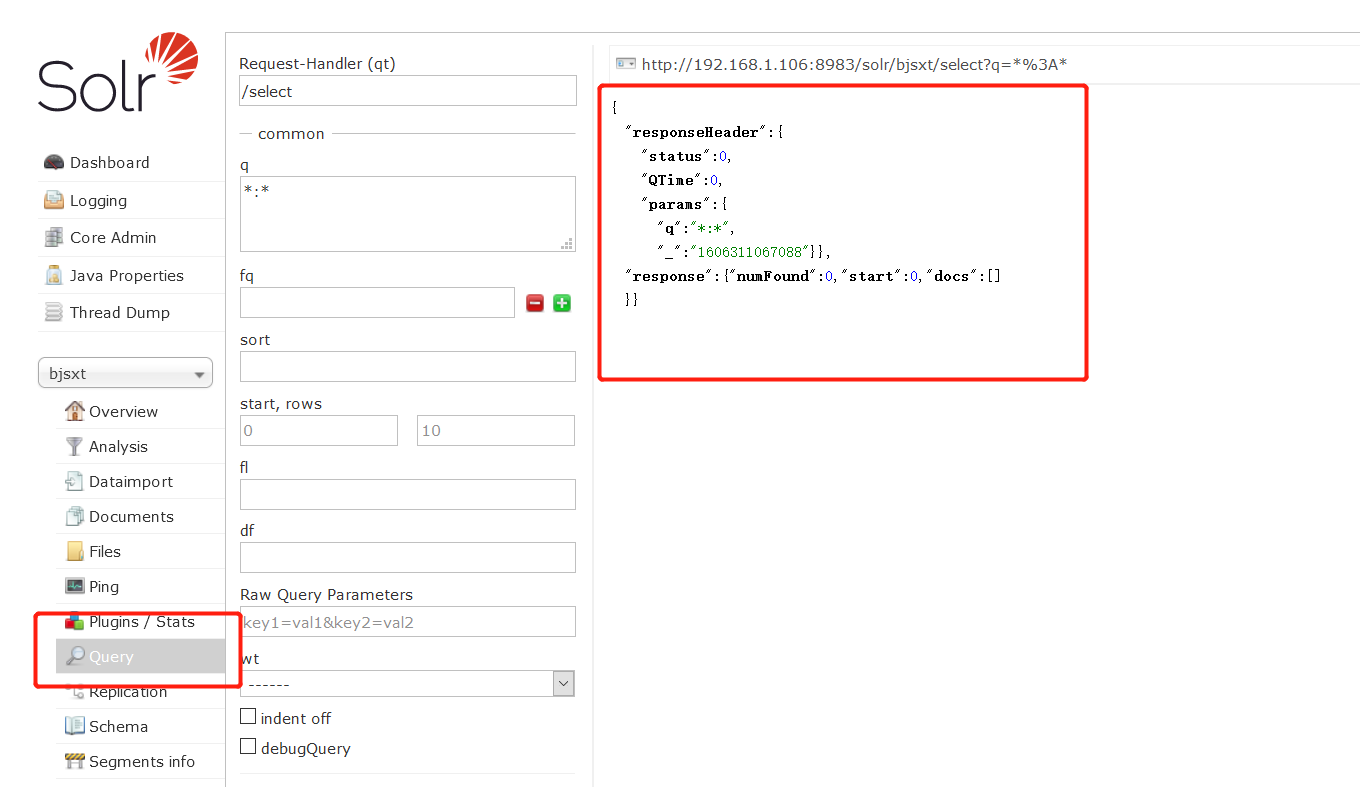Click the rows value field
This screenshot has width=1360, height=787.
point(496,430)
